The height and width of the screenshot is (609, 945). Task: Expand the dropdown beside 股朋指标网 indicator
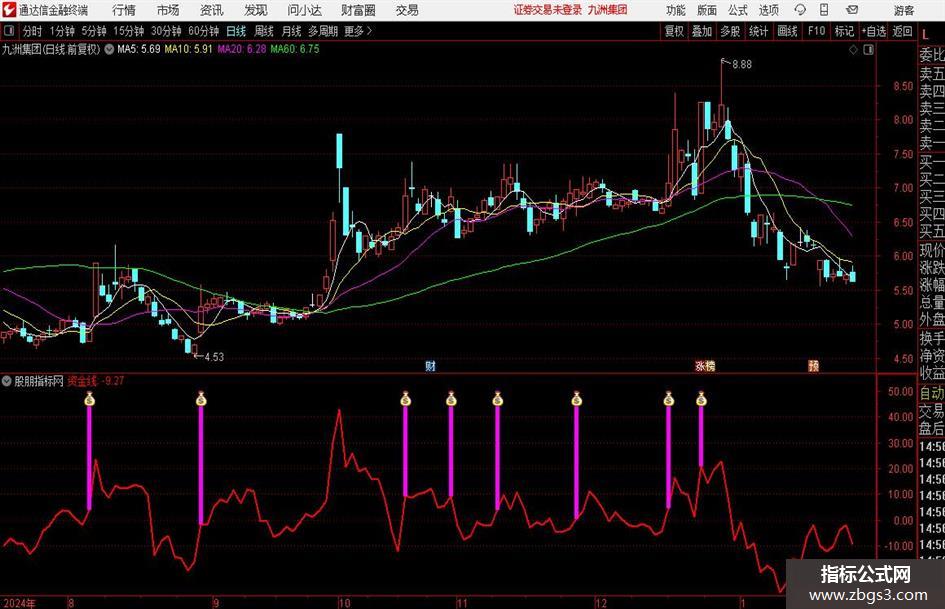[7, 381]
